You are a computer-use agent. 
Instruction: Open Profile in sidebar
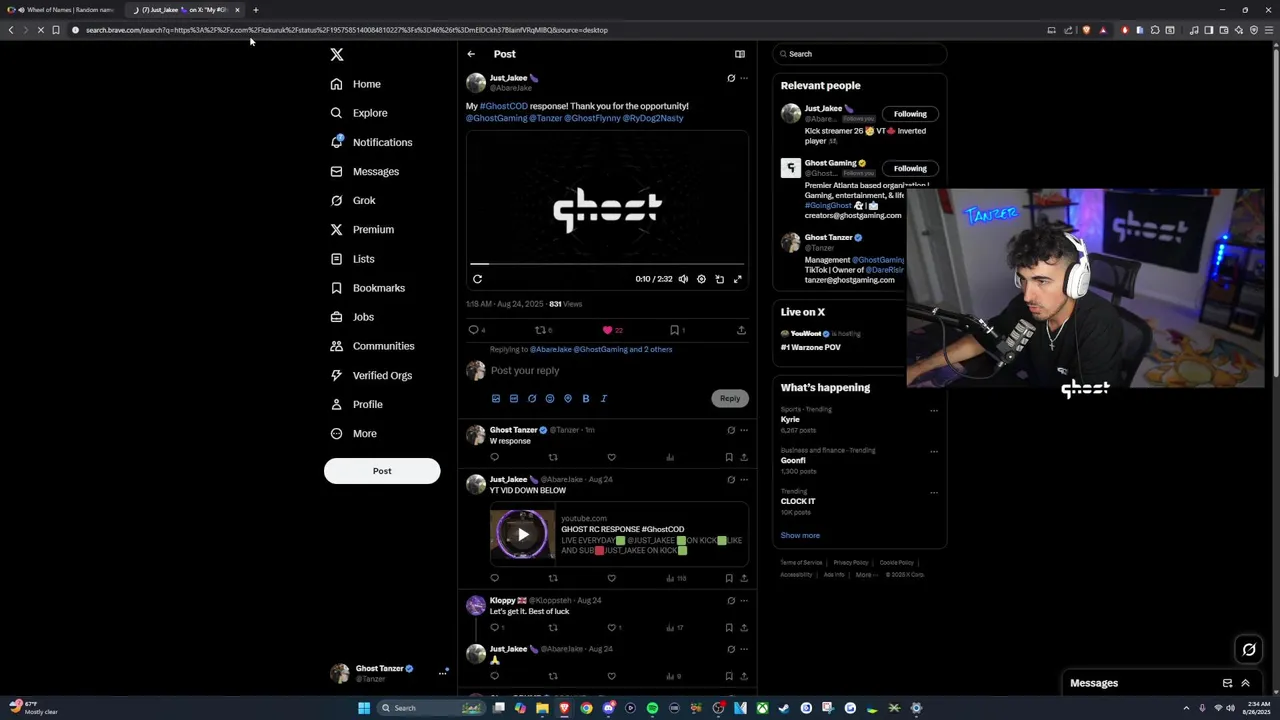(357, 404)
